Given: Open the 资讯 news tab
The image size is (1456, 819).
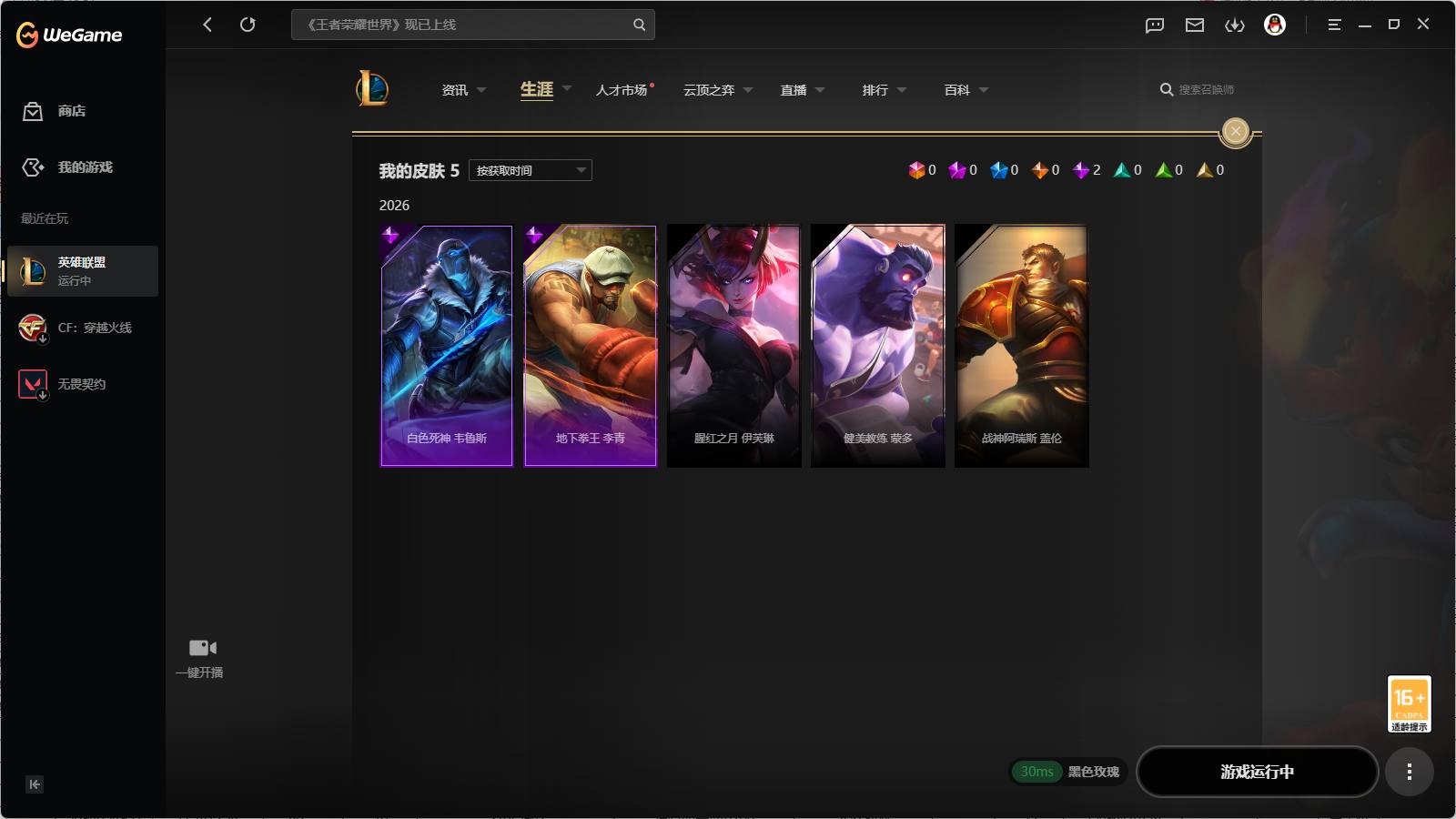Looking at the screenshot, I should tap(455, 90).
